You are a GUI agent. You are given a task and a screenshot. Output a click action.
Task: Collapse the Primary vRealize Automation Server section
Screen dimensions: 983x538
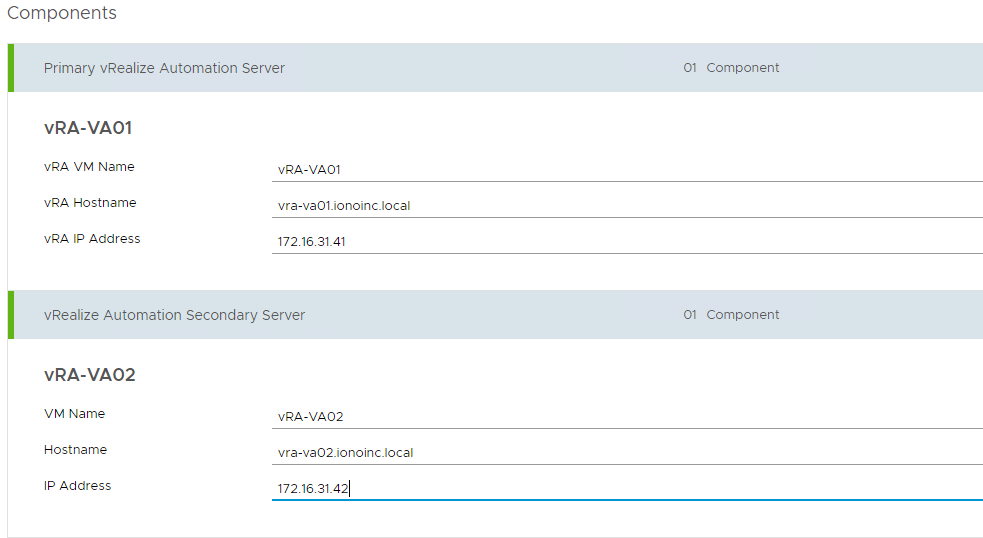[164, 68]
